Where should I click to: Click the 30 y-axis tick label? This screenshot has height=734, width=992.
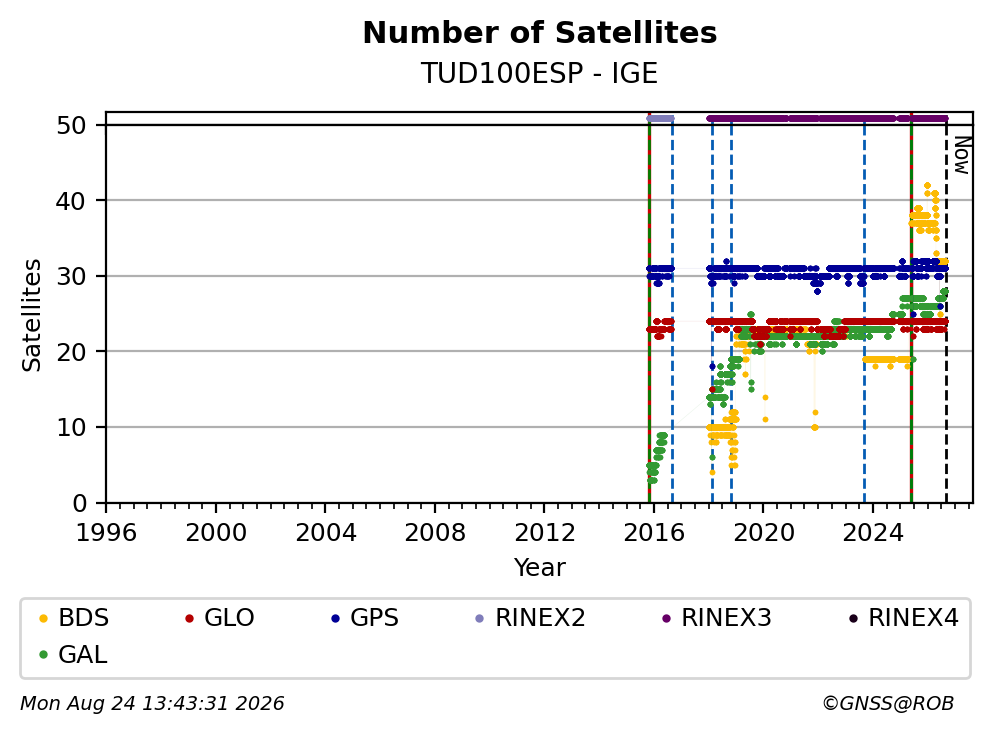pyautogui.click(x=71, y=276)
